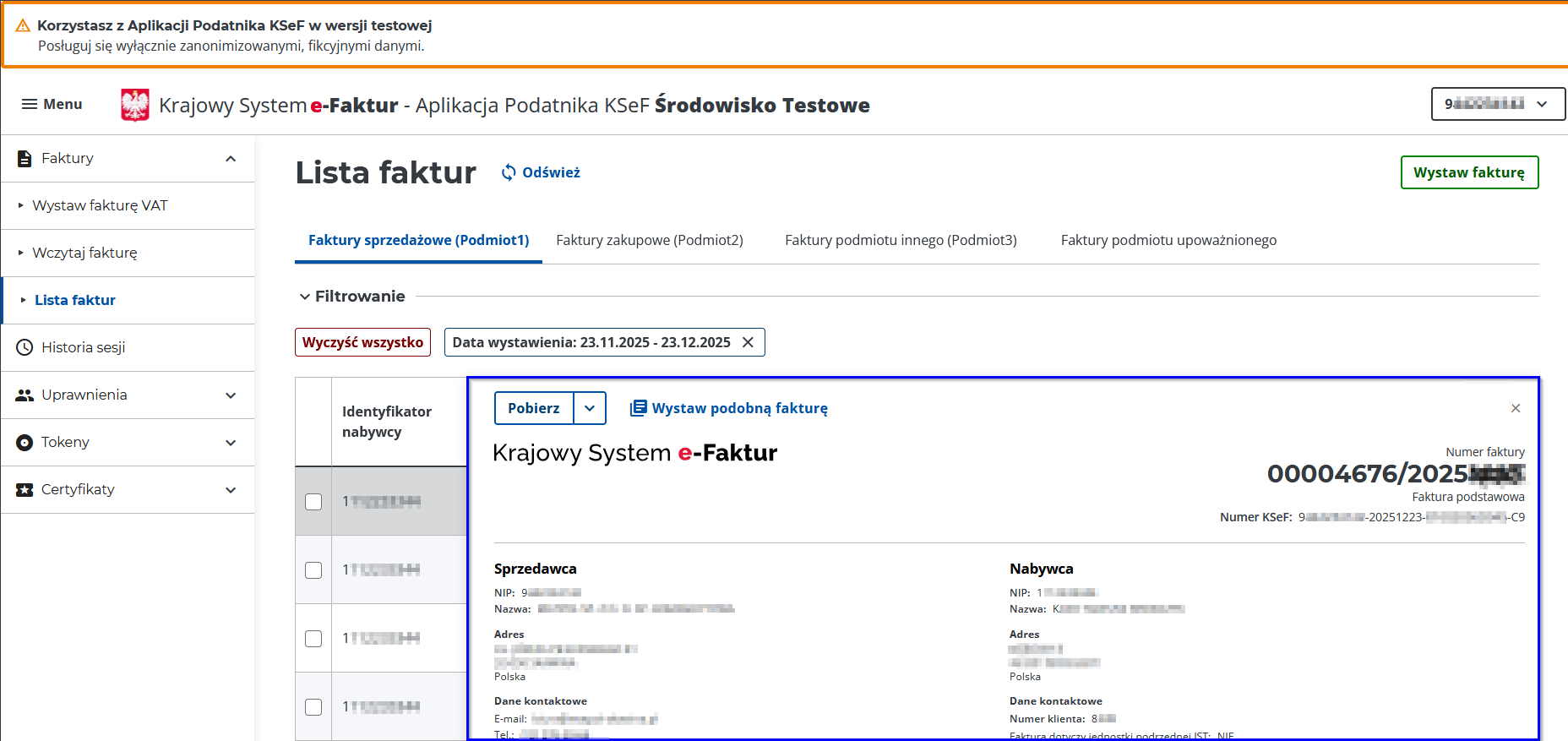The height and width of the screenshot is (741, 1568).
Task: Close the invoice preview panel
Action: click(x=1516, y=408)
